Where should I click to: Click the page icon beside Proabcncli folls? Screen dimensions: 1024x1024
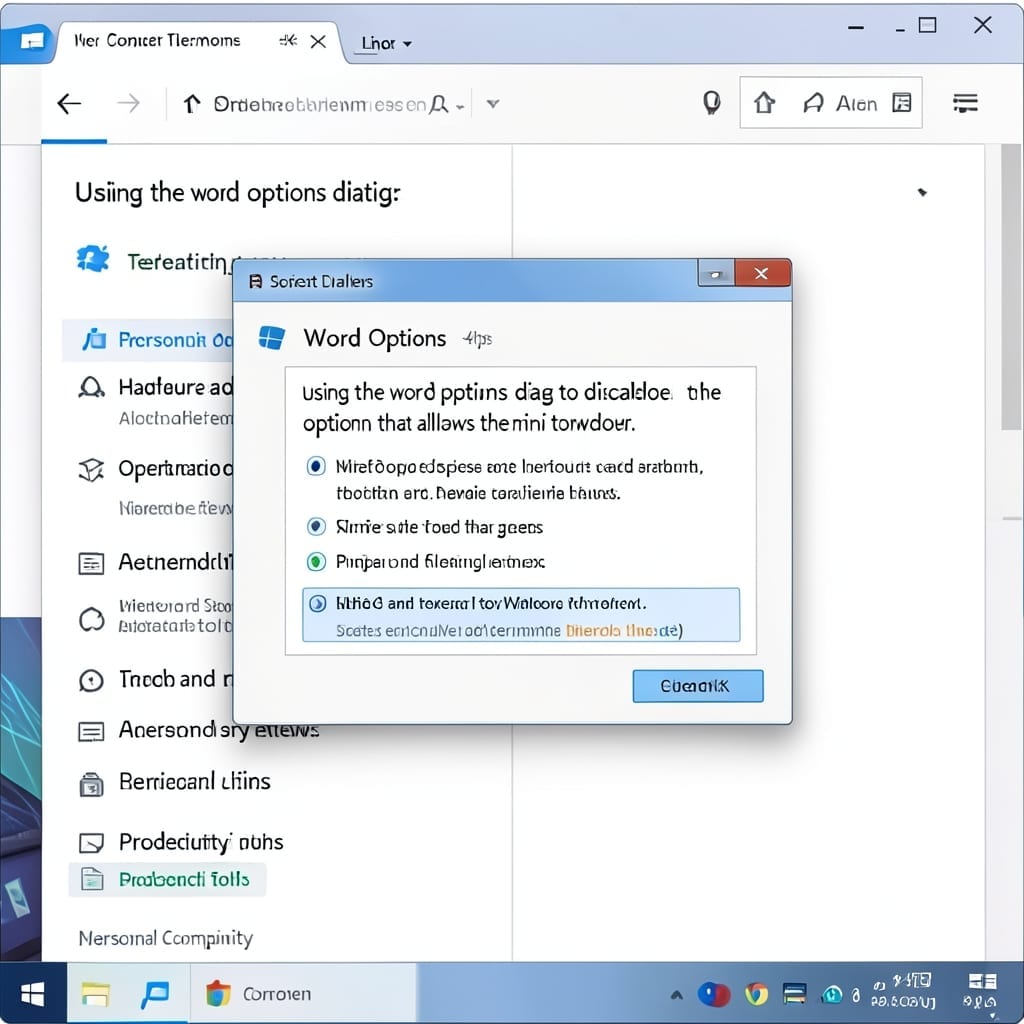tap(92, 879)
